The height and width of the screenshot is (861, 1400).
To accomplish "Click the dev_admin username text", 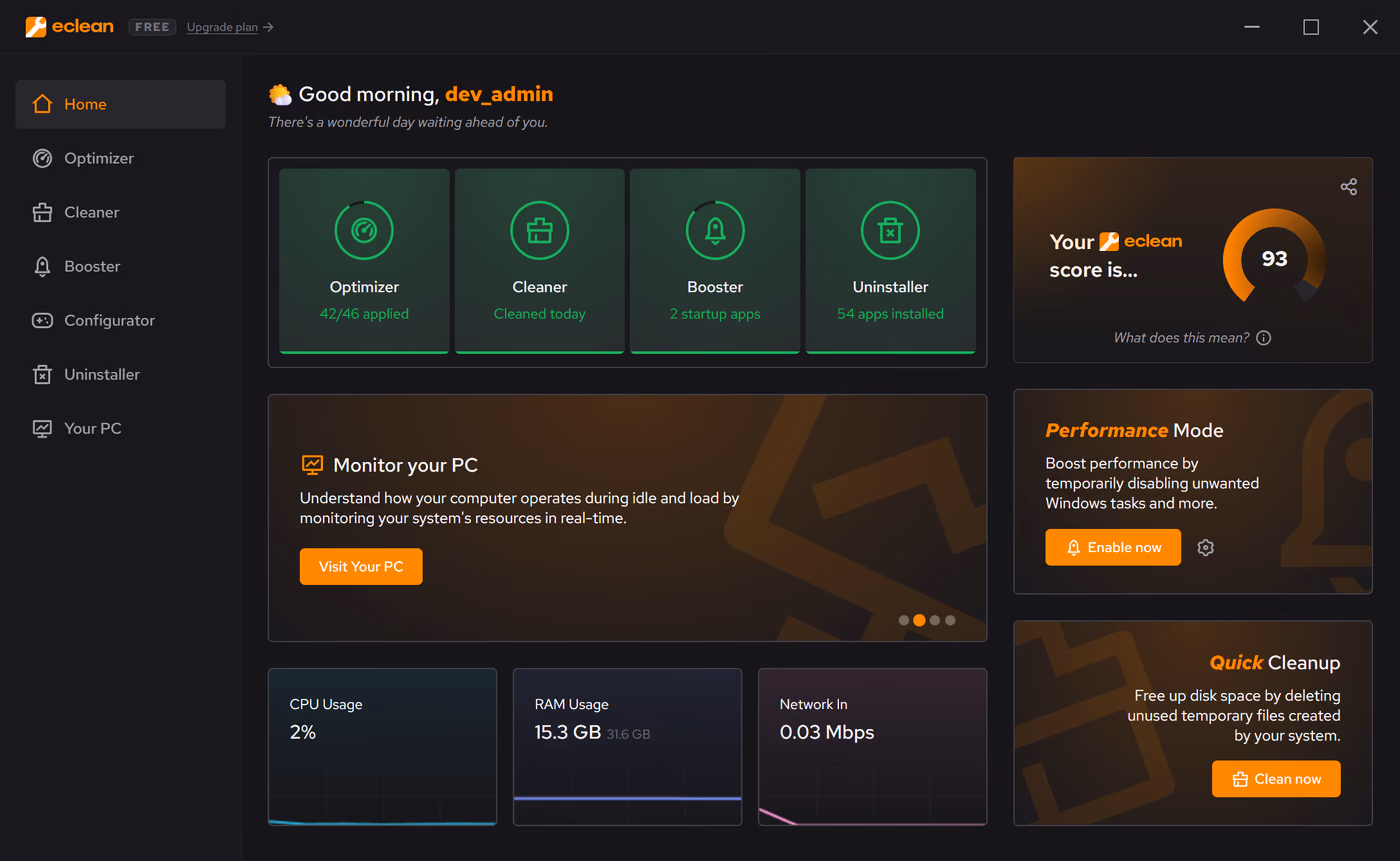I will (x=499, y=94).
